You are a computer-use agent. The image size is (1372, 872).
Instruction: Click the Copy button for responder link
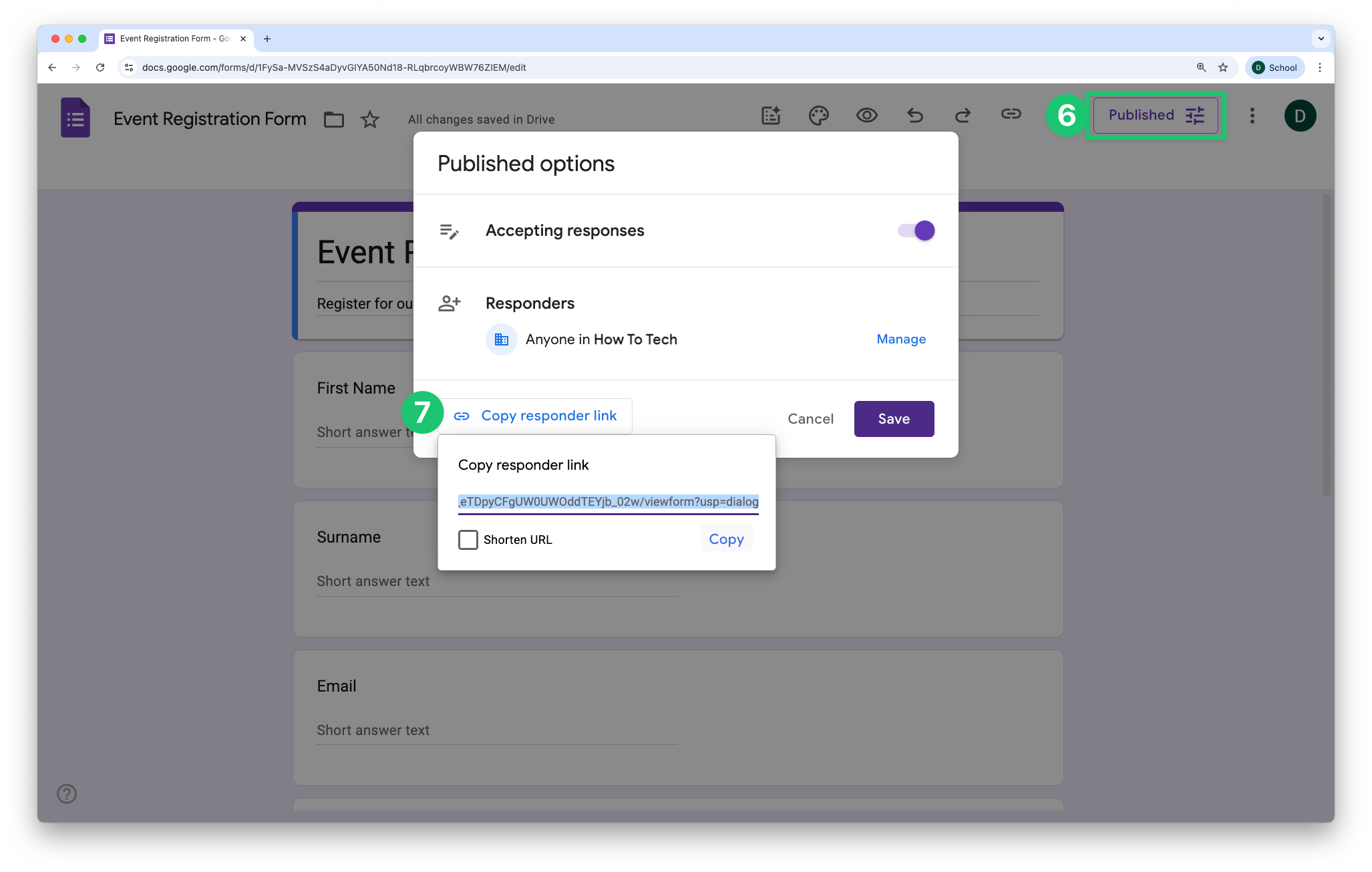pyautogui.click(x=726, y=539)
